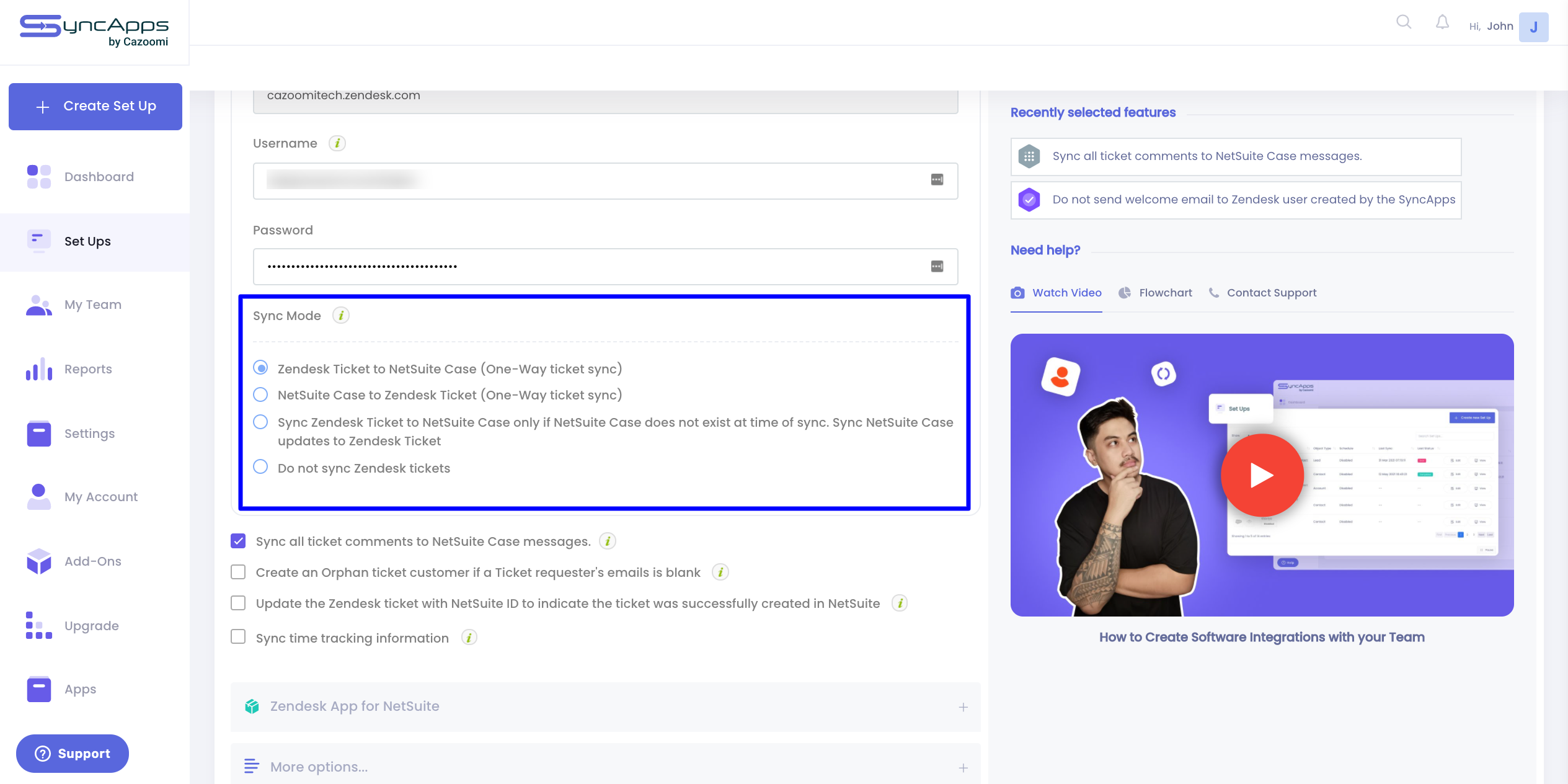The height and width of the screenshot is (784, 1568).
Task: Show the Username info tooltip icon
Action: 337,143
